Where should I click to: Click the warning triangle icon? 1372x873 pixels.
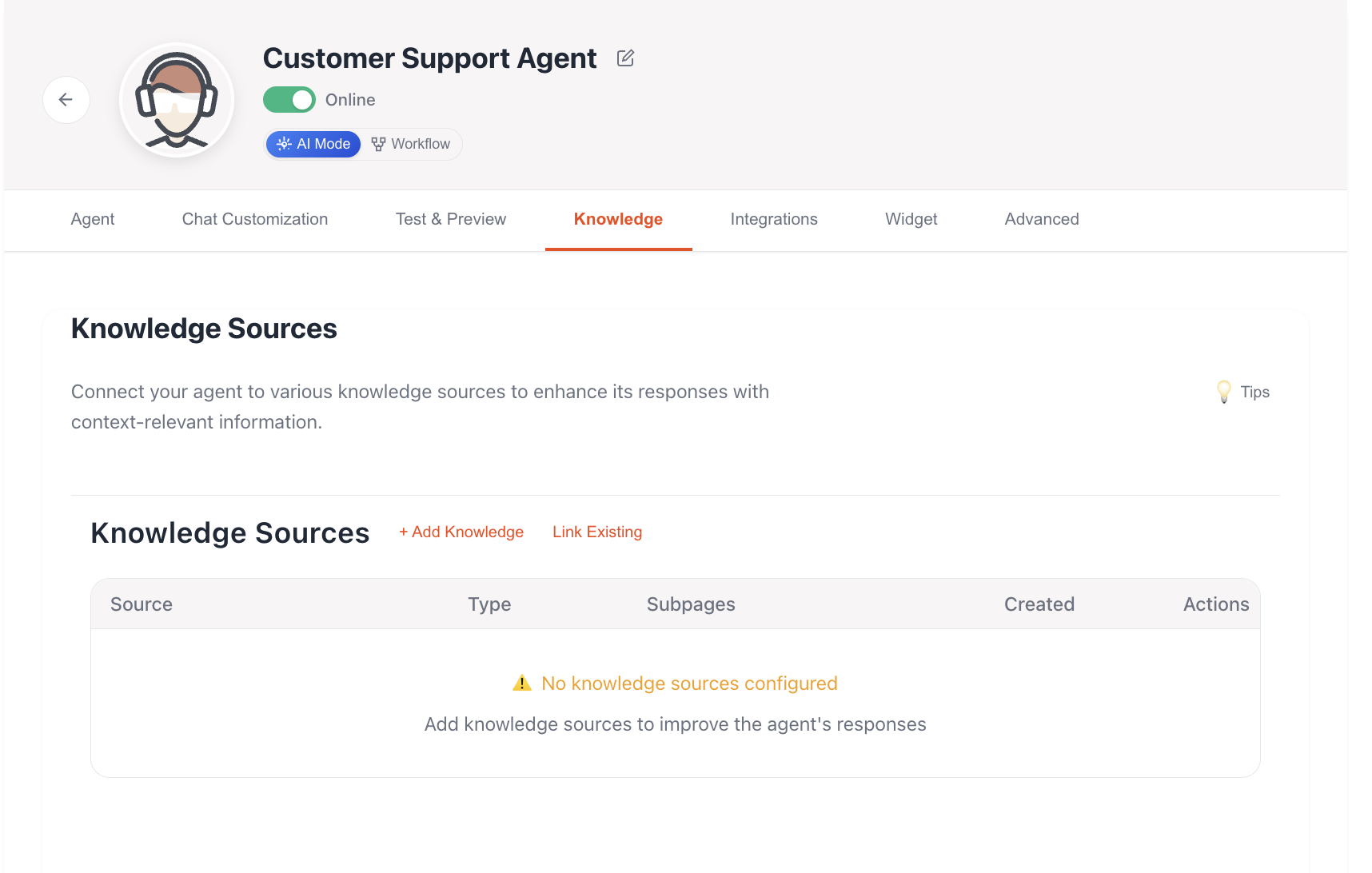click(522, 683)
